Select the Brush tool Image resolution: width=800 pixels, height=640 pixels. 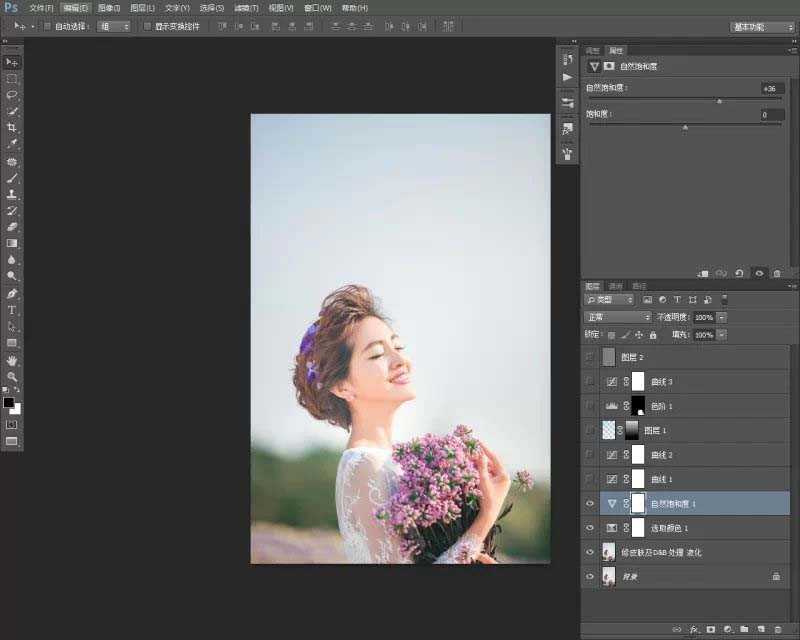(x=12, y=178)
